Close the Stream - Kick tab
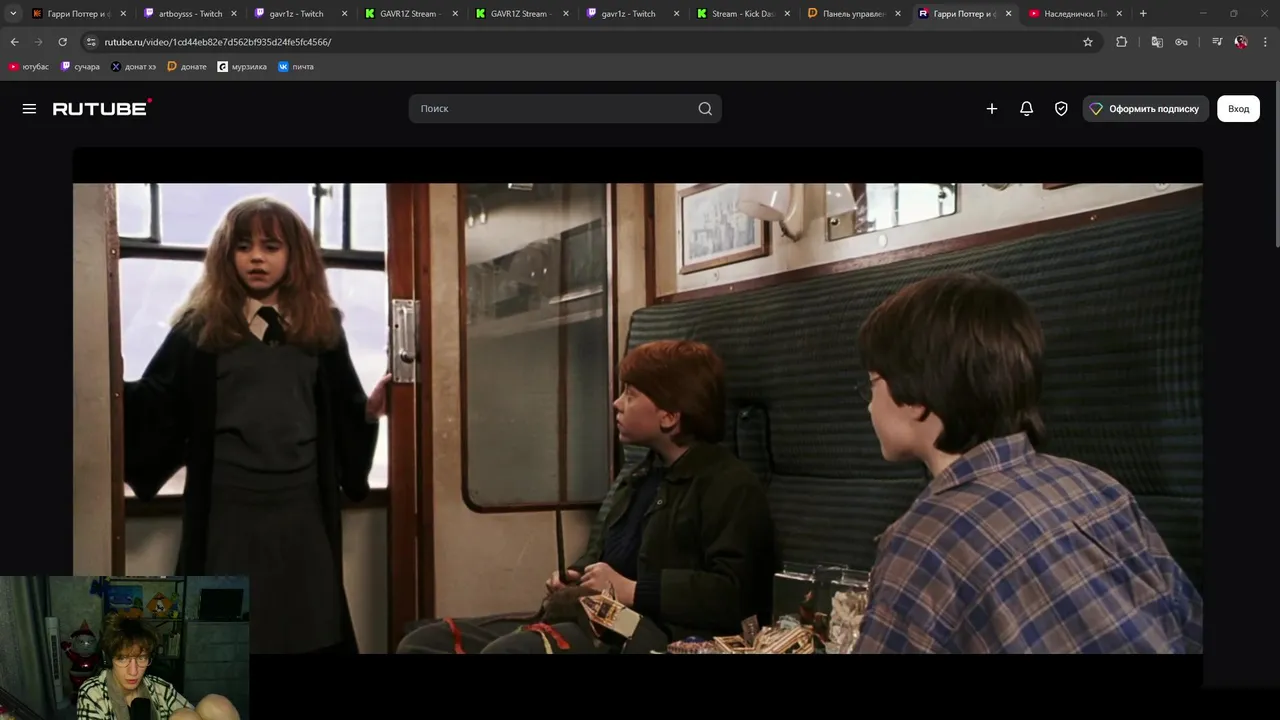This screenshot has height=720, width=1280. coord(787,14)
